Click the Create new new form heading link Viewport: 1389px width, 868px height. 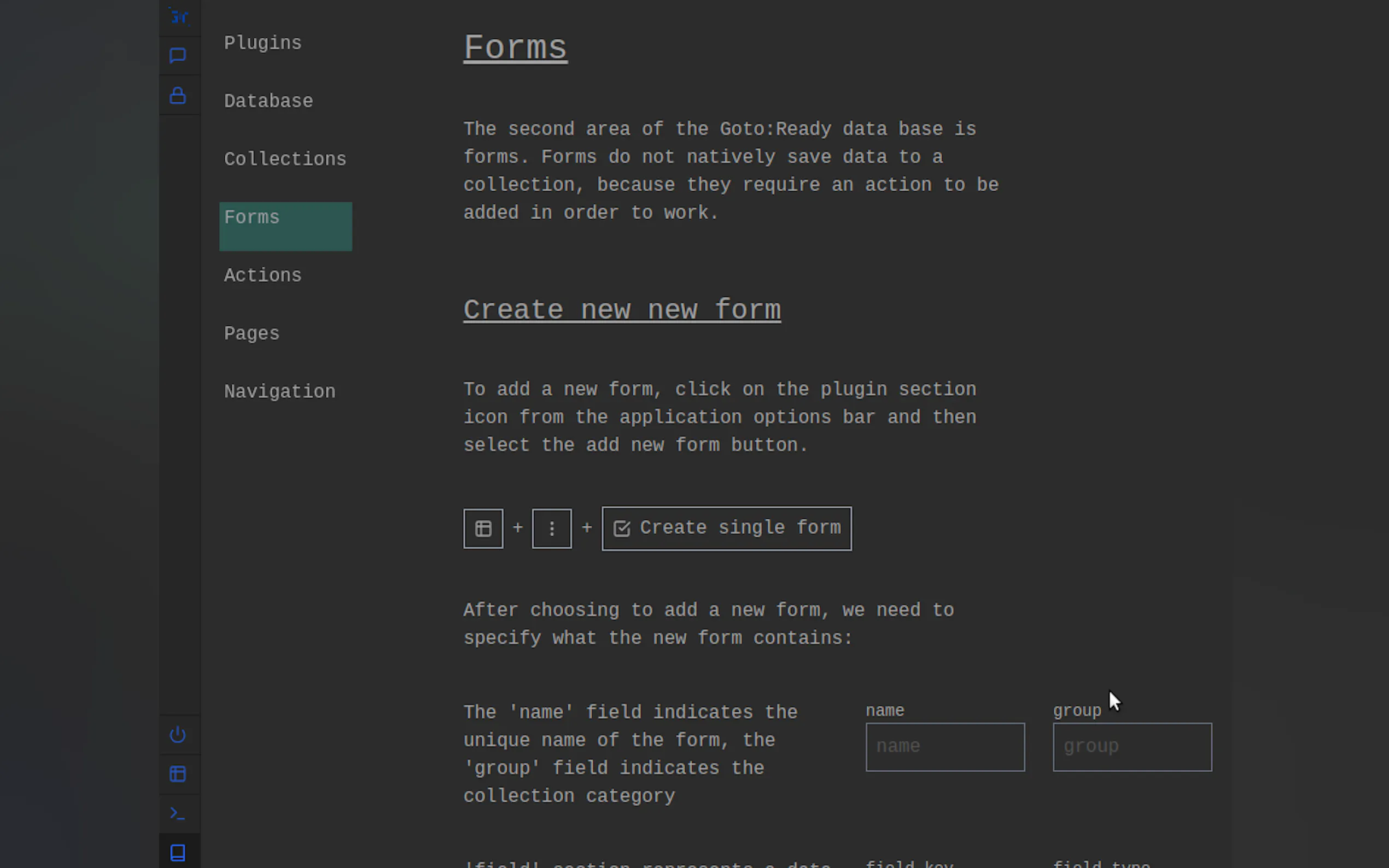(621, 310)
